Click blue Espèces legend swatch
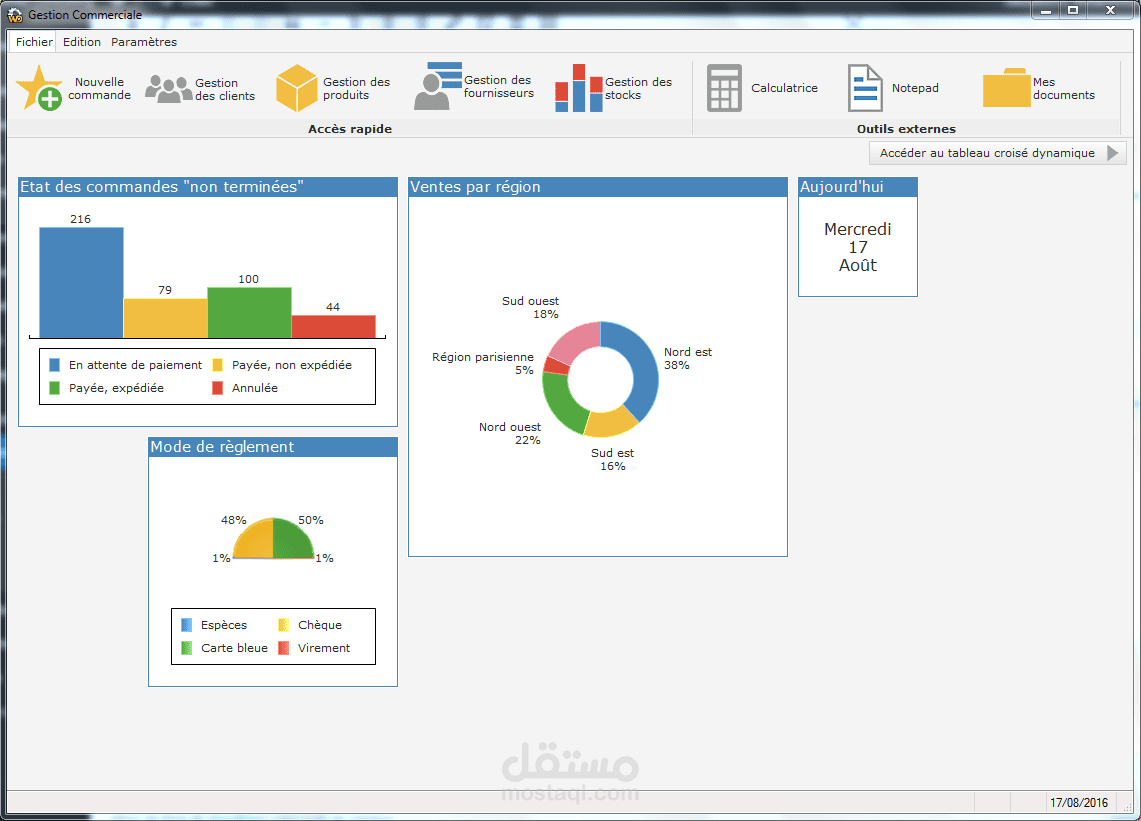This screenshot has height=821, width=1141. pos(187,625)
